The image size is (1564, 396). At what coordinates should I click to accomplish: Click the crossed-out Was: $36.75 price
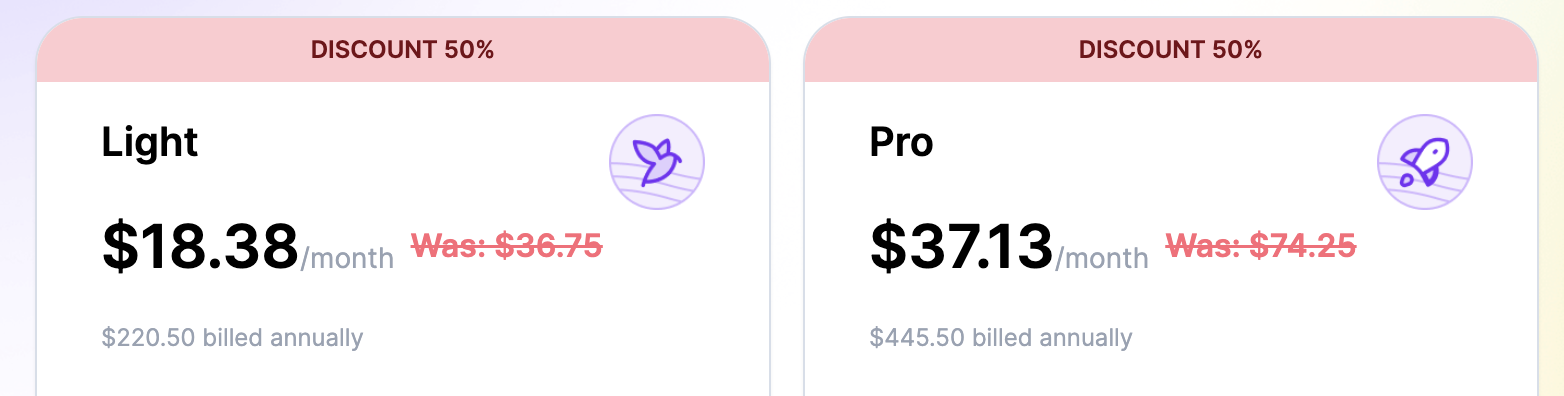point(507,244)
